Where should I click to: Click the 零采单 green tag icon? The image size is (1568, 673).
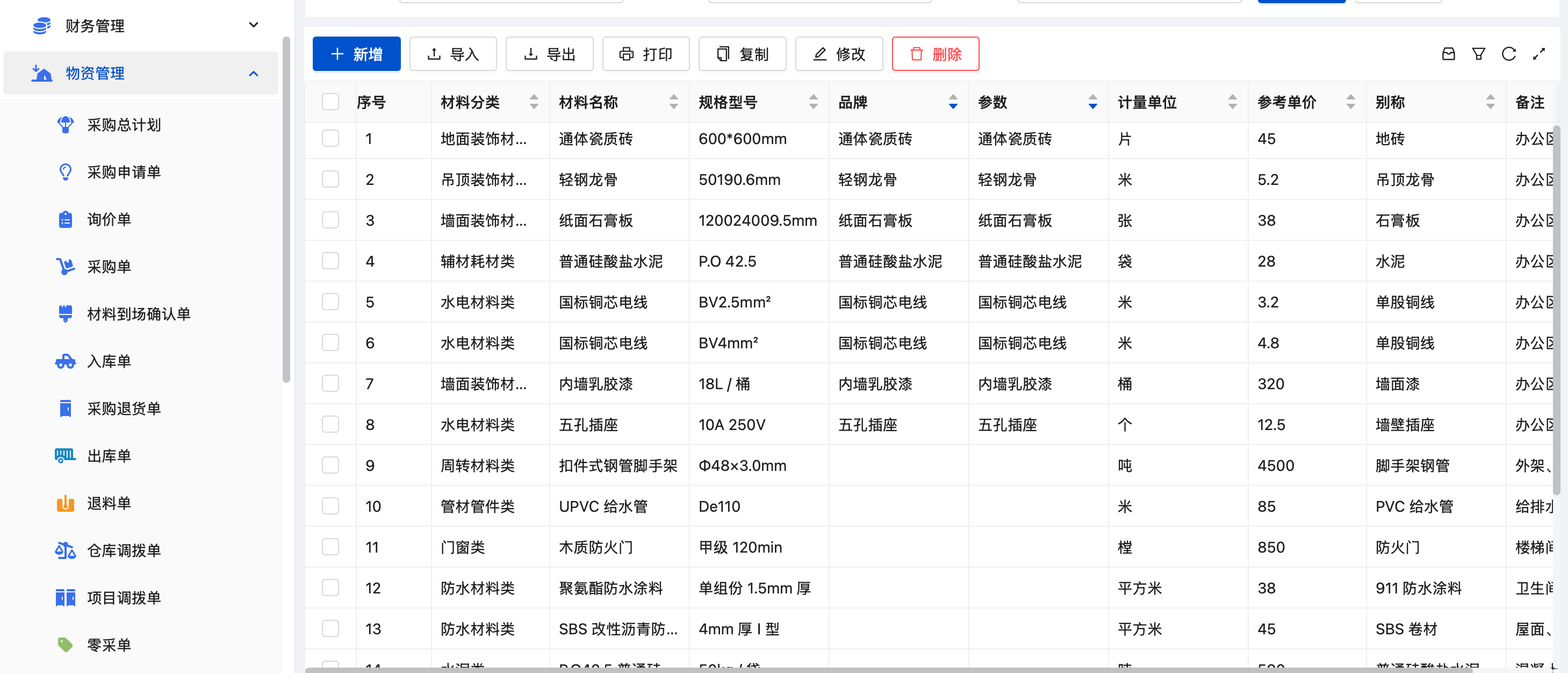(x=65, y=645)
